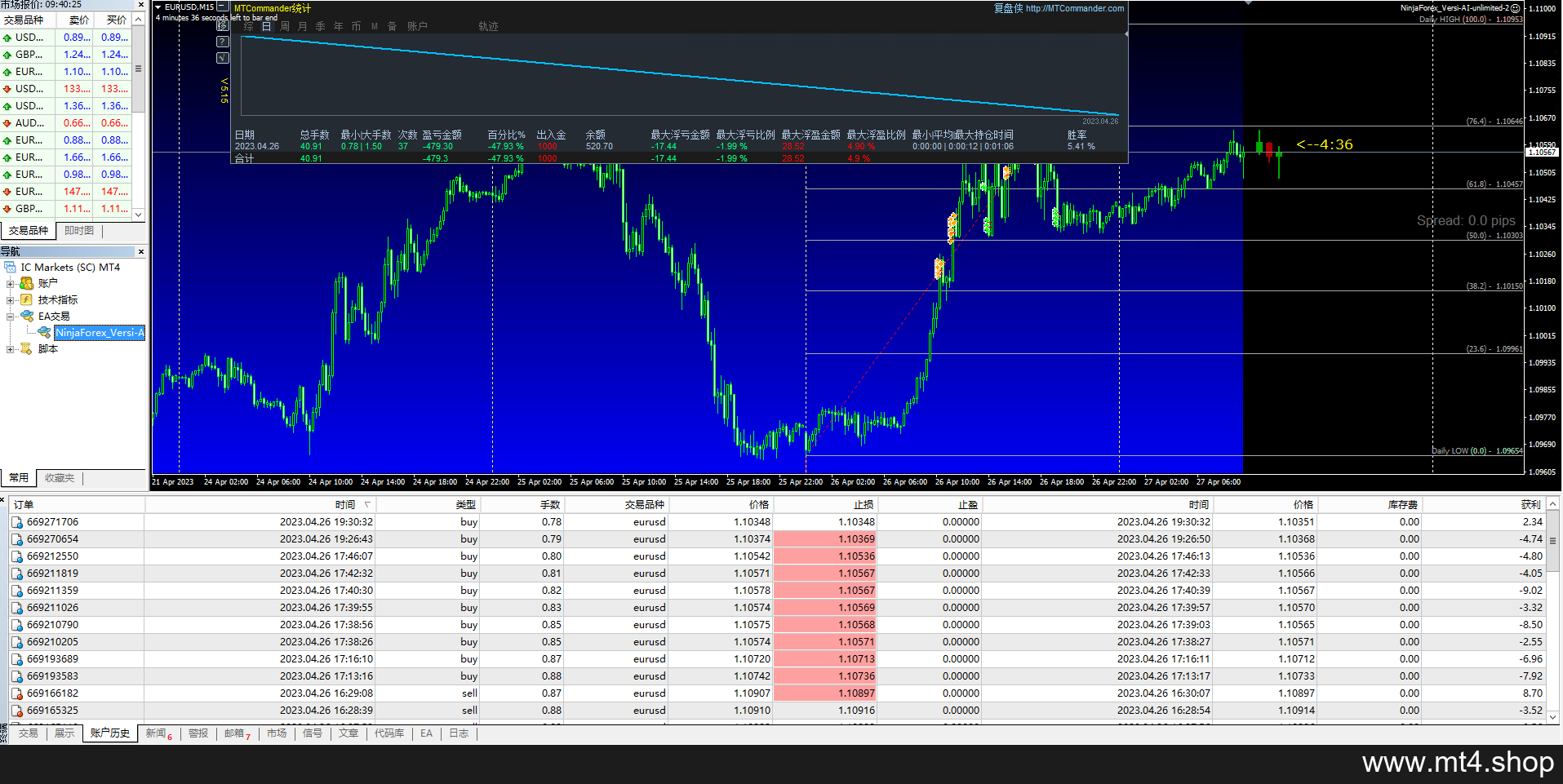Click the green arrow icon on GBP row
Screen dimensions: 1563x784
tap(7, 55)
